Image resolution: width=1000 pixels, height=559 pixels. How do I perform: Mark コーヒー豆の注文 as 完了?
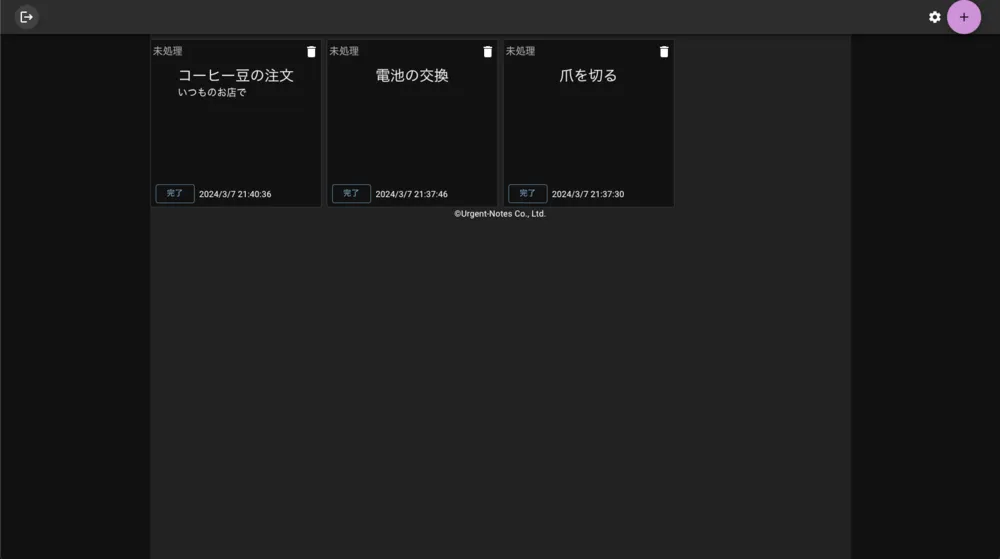175,194
